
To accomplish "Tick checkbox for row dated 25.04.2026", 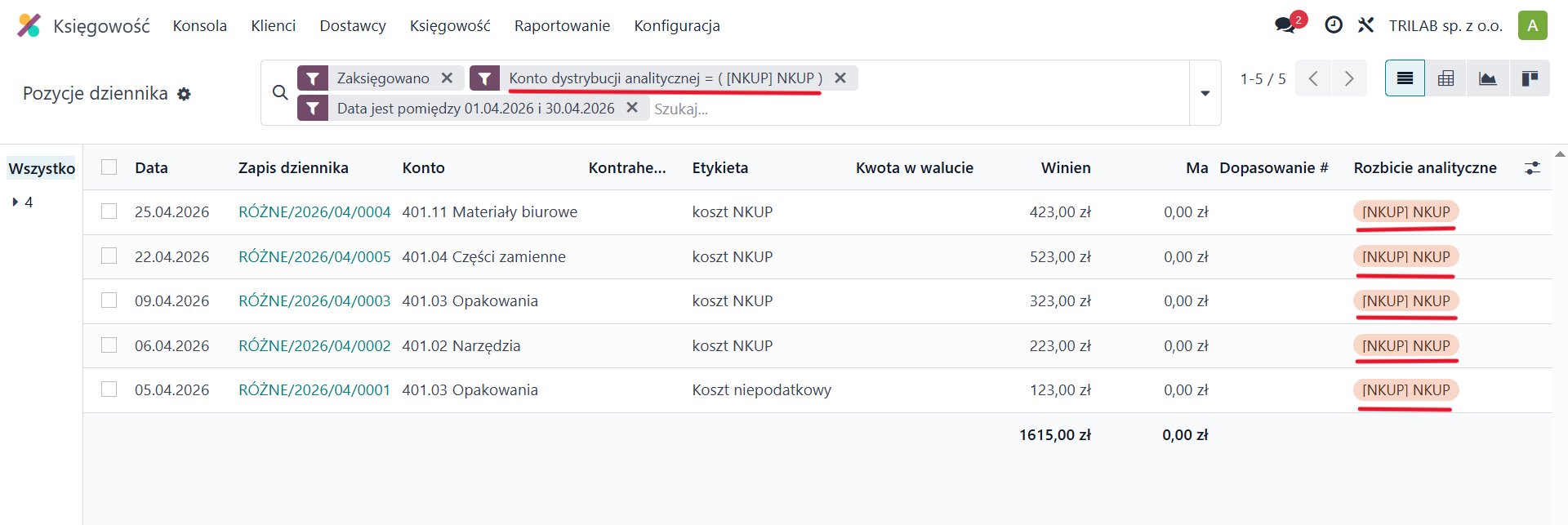I will 109,211.
